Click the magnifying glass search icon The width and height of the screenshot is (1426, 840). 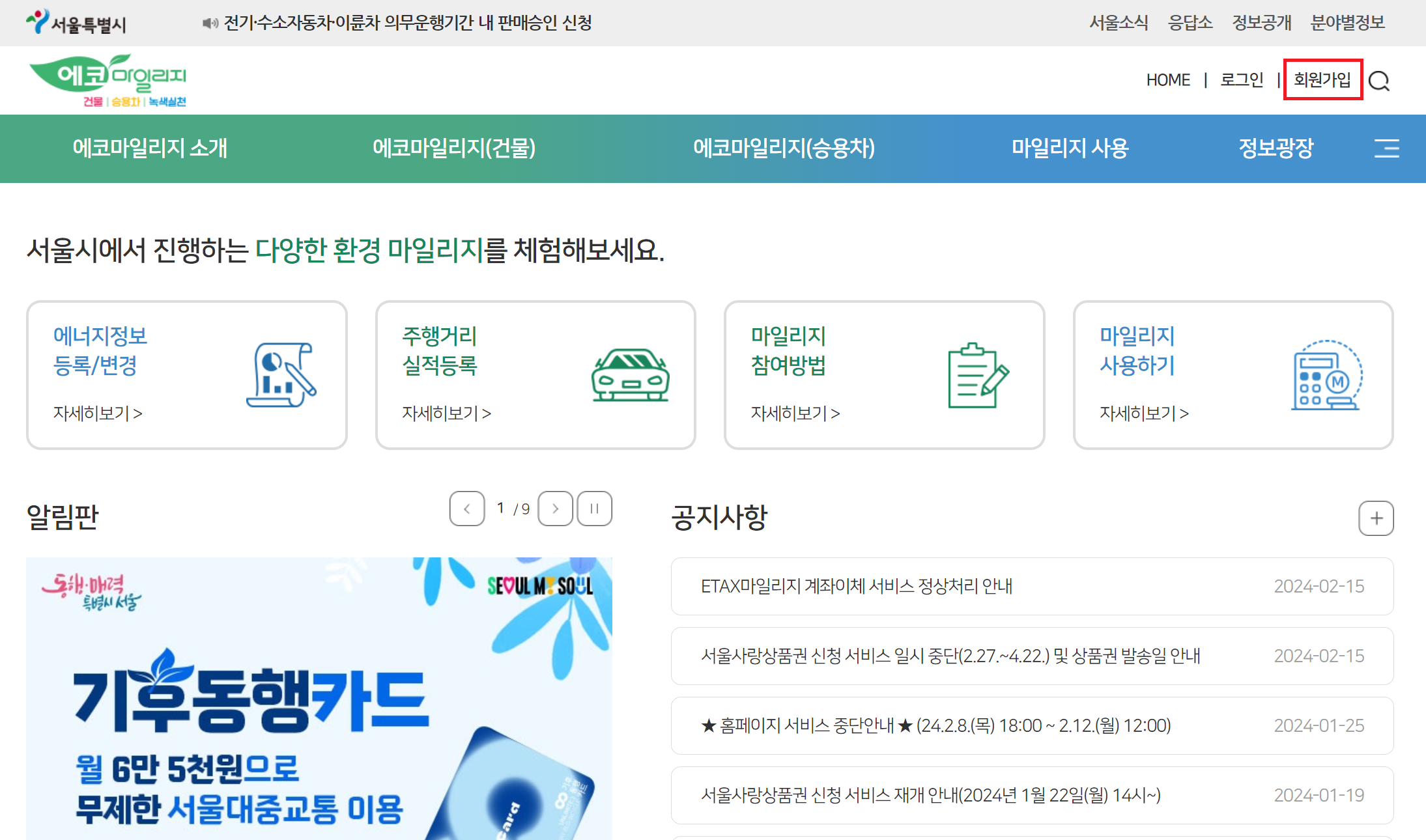[1379, 81]
